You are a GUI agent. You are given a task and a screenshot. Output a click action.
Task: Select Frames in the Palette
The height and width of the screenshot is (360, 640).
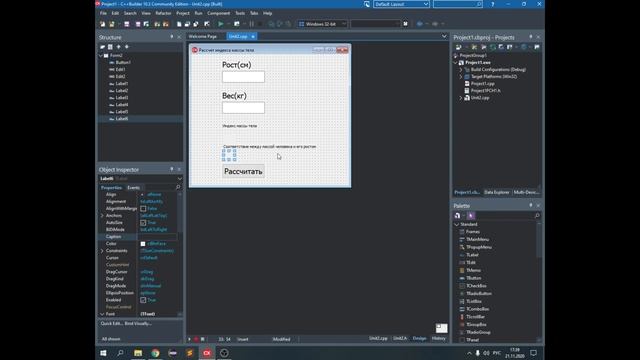pyautogui.click(x=473, y=231)
